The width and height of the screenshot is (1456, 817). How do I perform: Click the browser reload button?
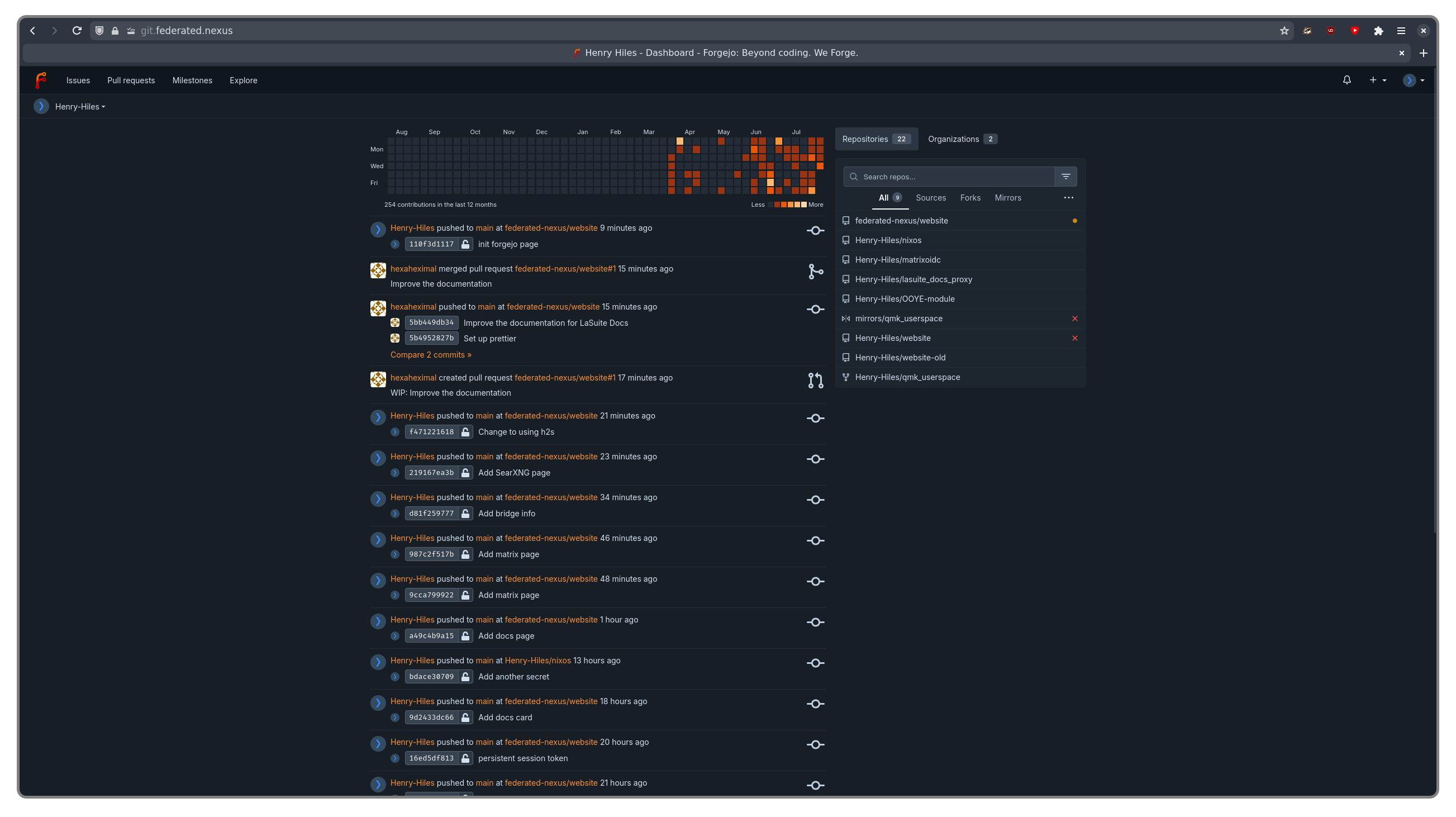[77, 31]
